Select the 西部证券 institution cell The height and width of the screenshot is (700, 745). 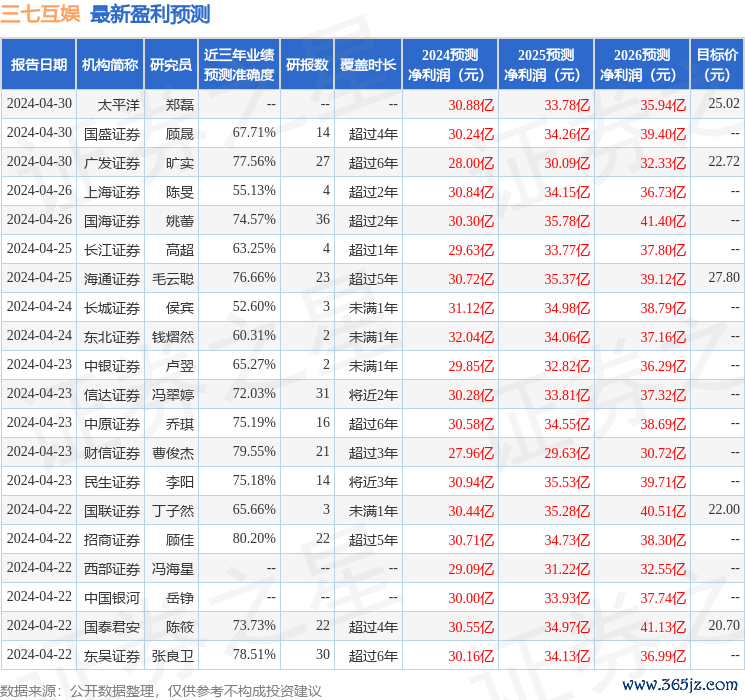(112, 569)
